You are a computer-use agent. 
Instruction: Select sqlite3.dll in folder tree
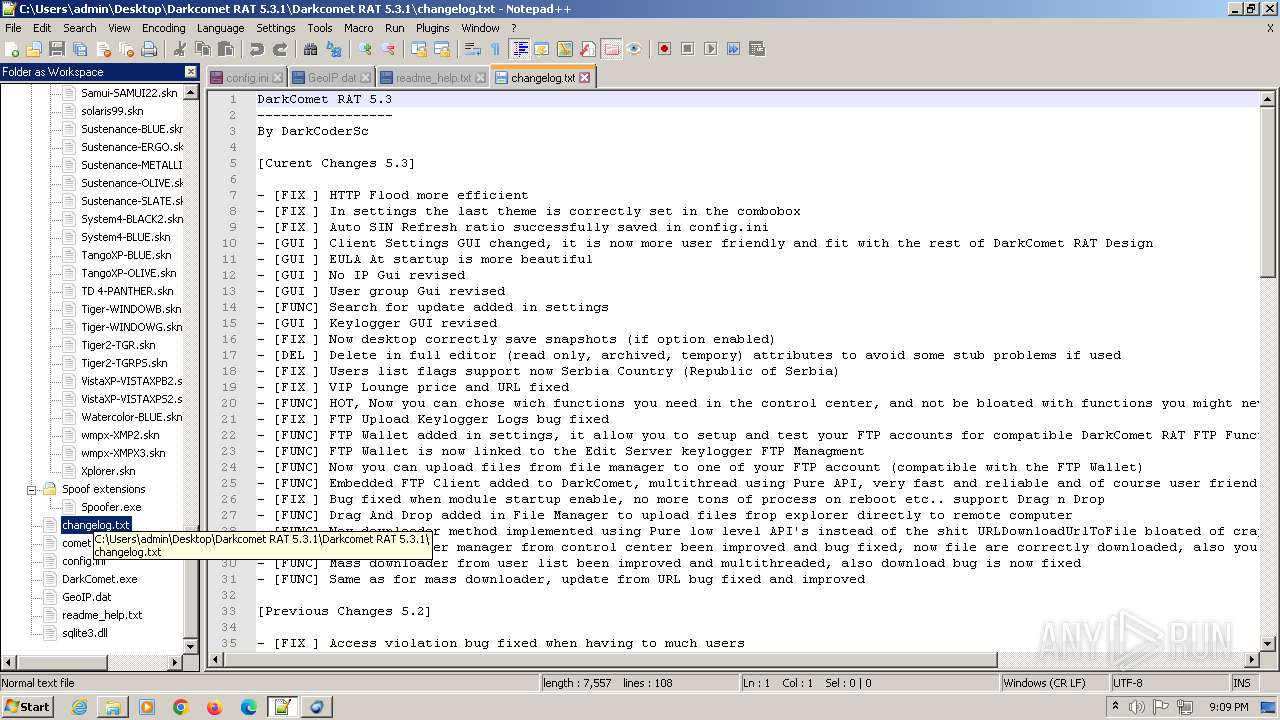click(85, 633)
